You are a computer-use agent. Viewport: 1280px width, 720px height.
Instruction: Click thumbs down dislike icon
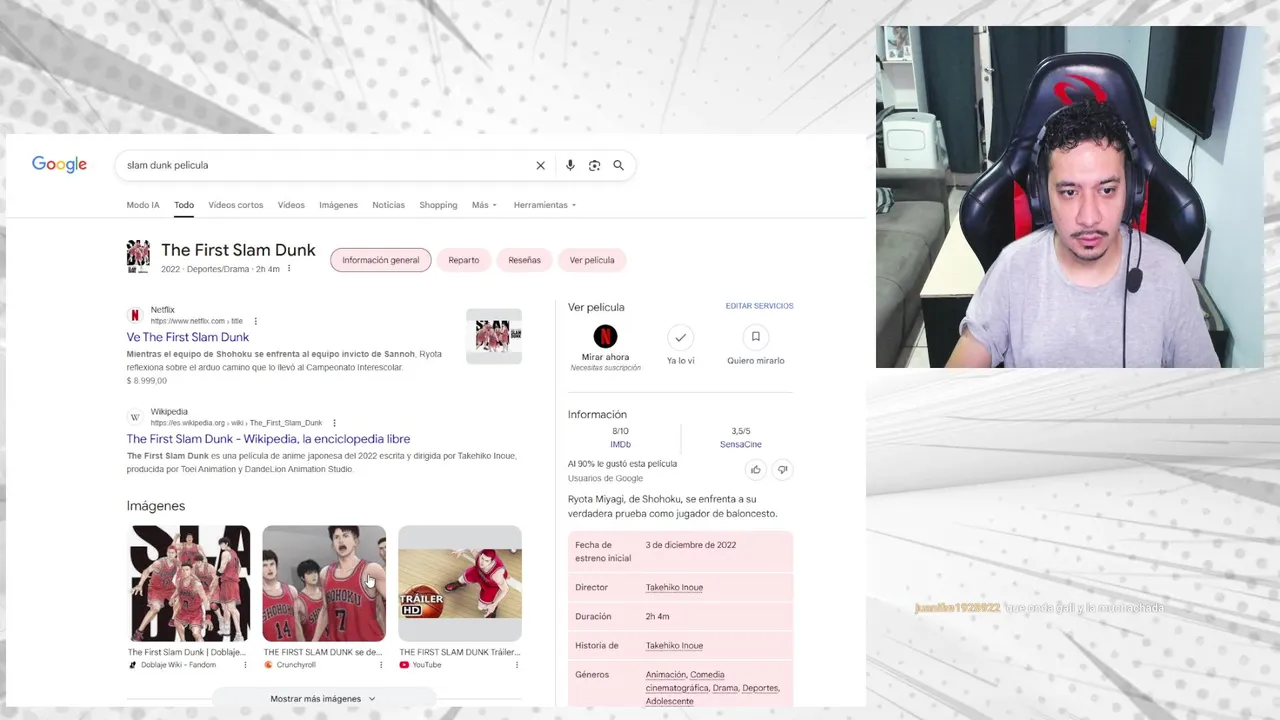point(782,469)
